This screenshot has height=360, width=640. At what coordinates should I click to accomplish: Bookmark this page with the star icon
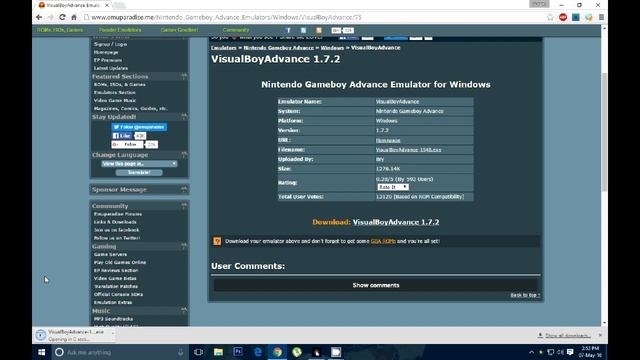(550, 17)
